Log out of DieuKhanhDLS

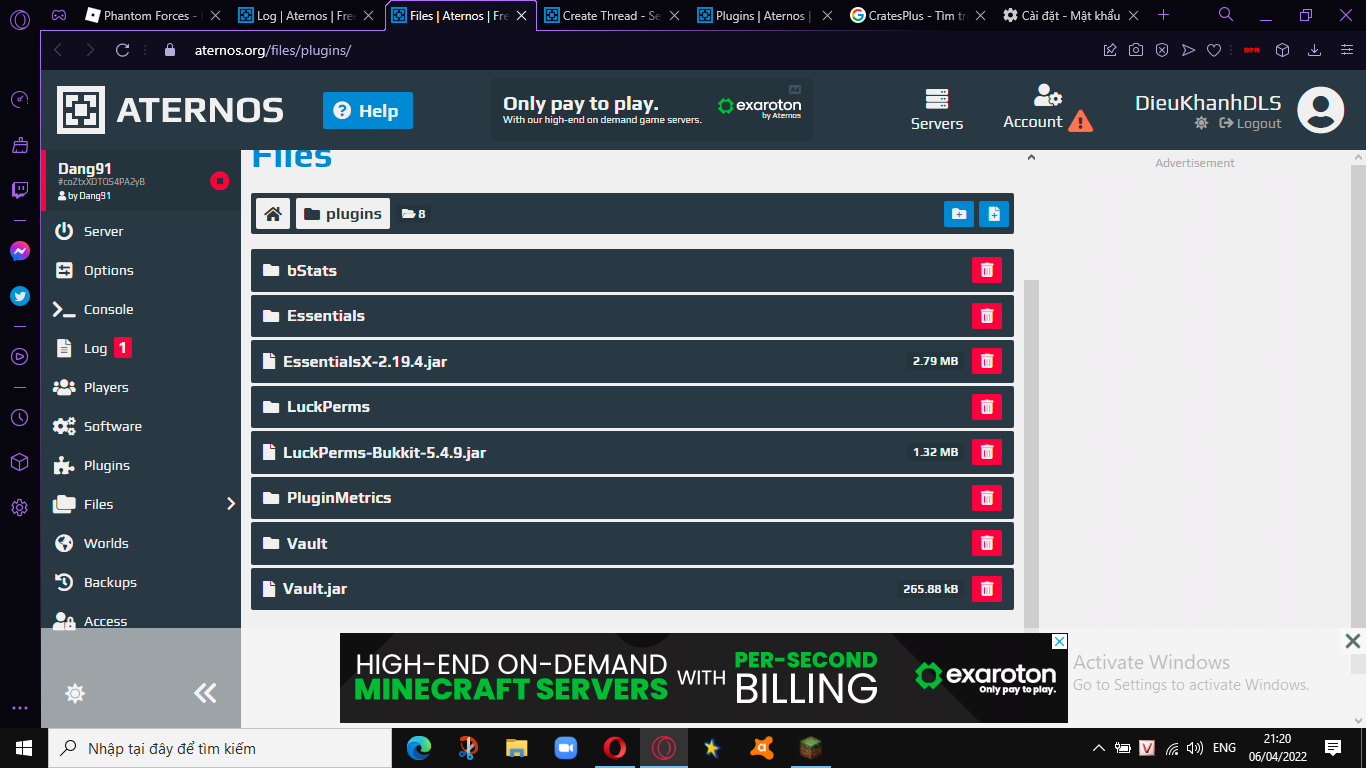[x=1250, y=123]
